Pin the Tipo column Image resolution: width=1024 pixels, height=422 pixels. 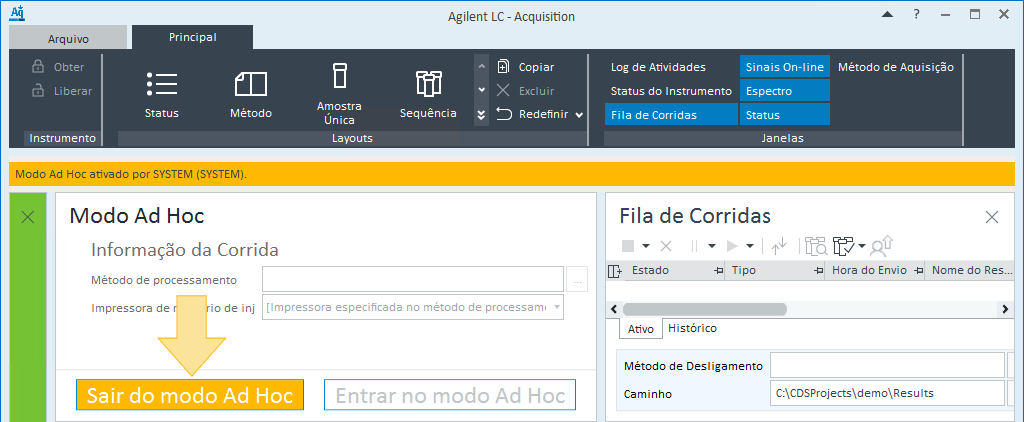pos(818,270)
